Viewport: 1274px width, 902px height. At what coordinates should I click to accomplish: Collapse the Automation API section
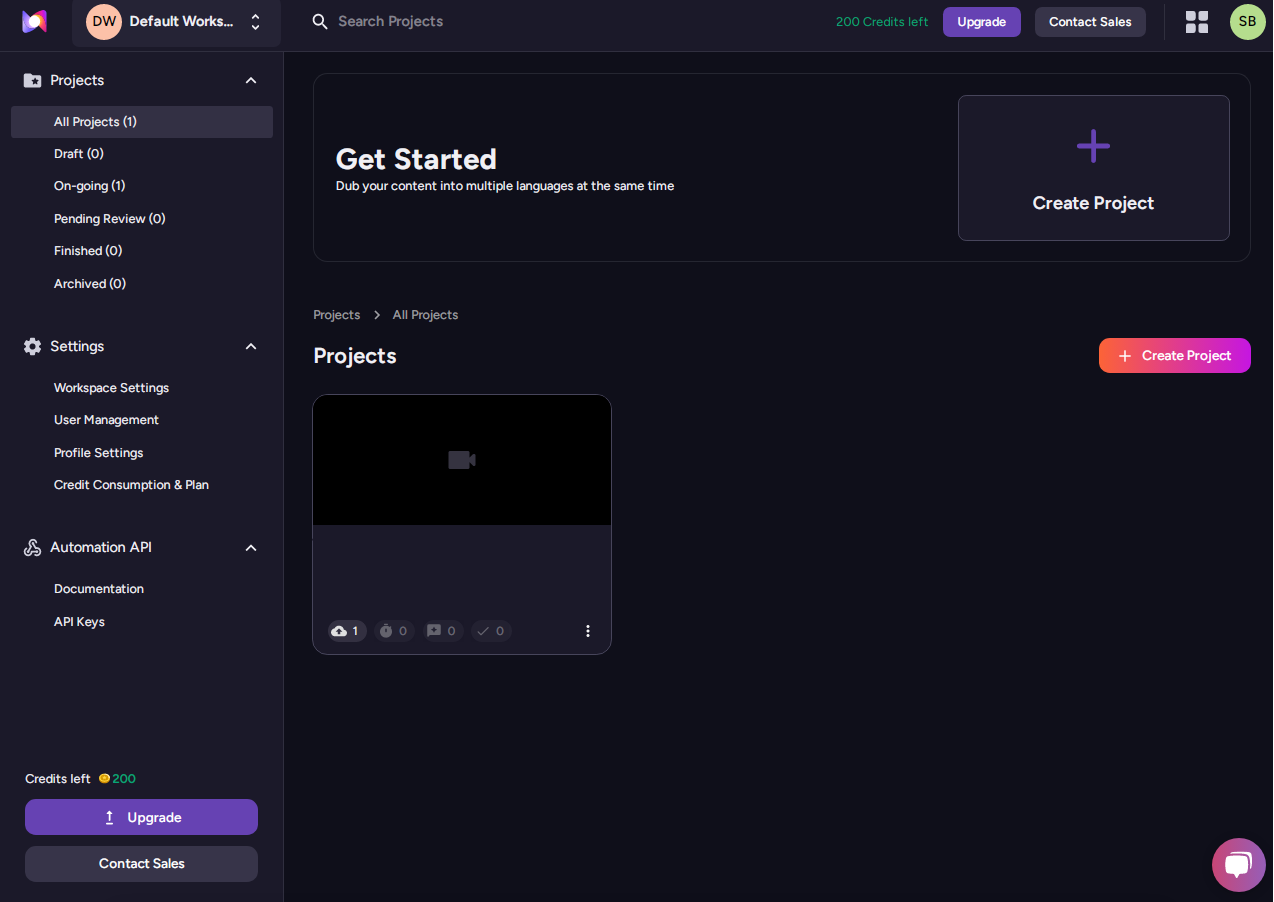tap(251, 548)
